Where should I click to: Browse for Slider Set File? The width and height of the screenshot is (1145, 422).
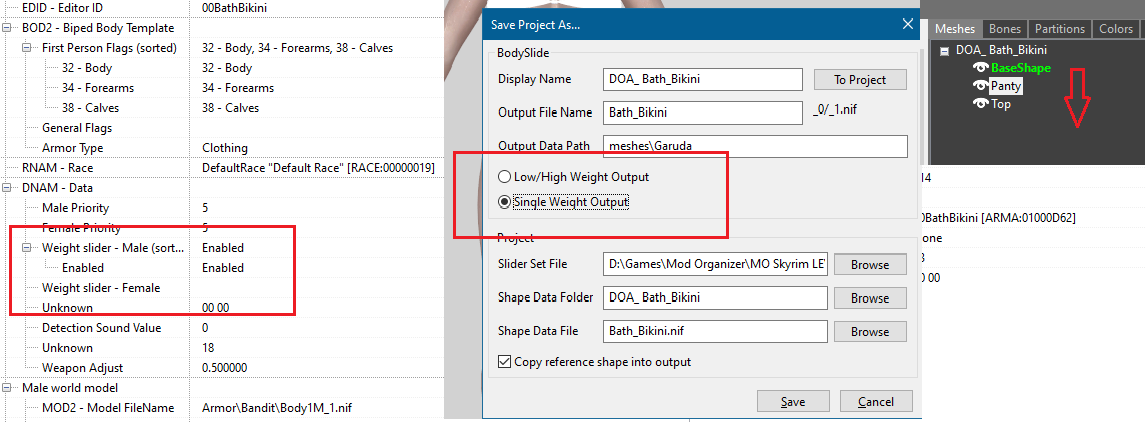click(x=870, y=265)
